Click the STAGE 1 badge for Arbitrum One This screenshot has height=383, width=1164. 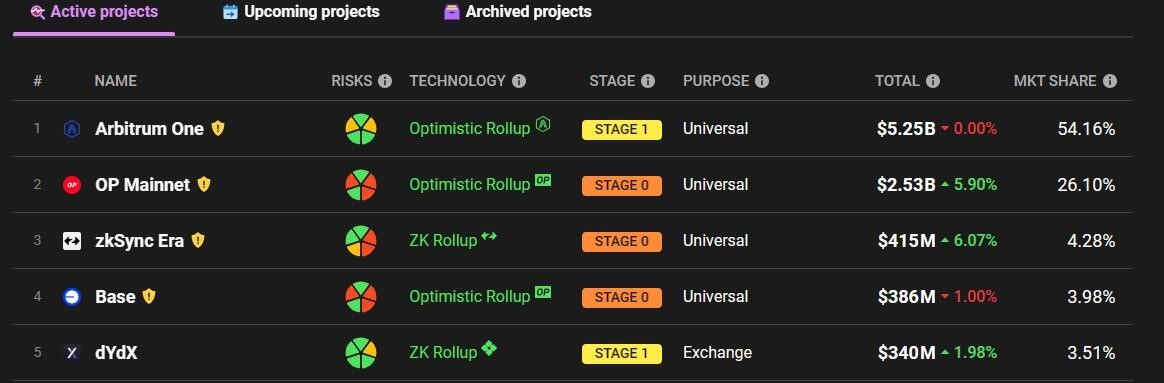(621, 129)
